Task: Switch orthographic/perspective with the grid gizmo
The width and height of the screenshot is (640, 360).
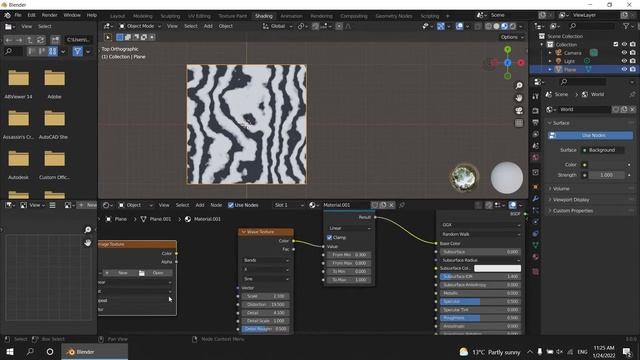Action: (x=519, y=123)
